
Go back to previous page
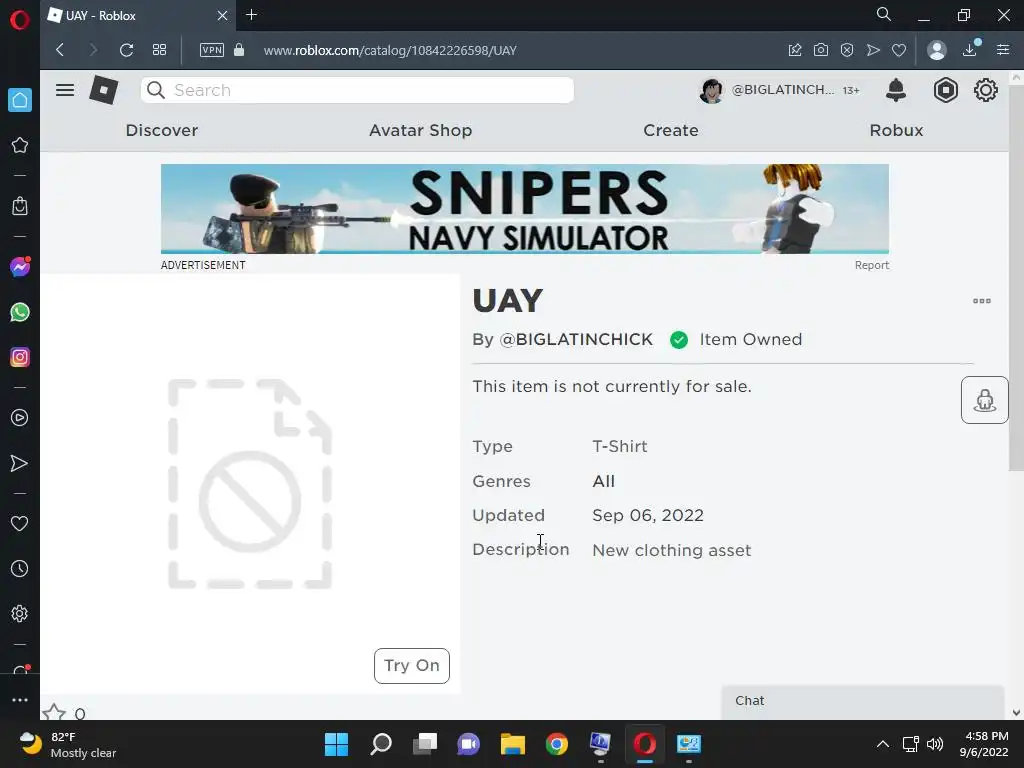point(60,50)
